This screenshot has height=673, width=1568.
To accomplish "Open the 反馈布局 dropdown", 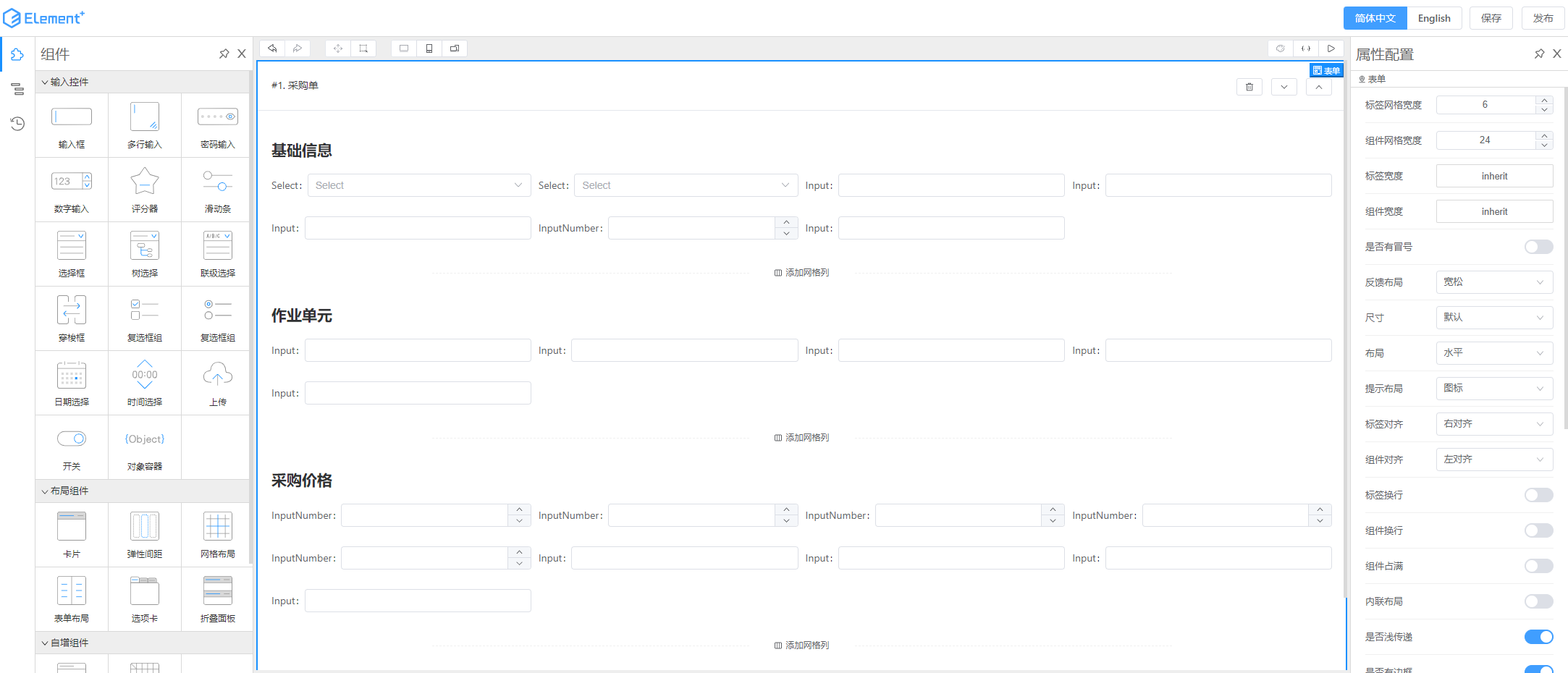I will coord(1495,282).
